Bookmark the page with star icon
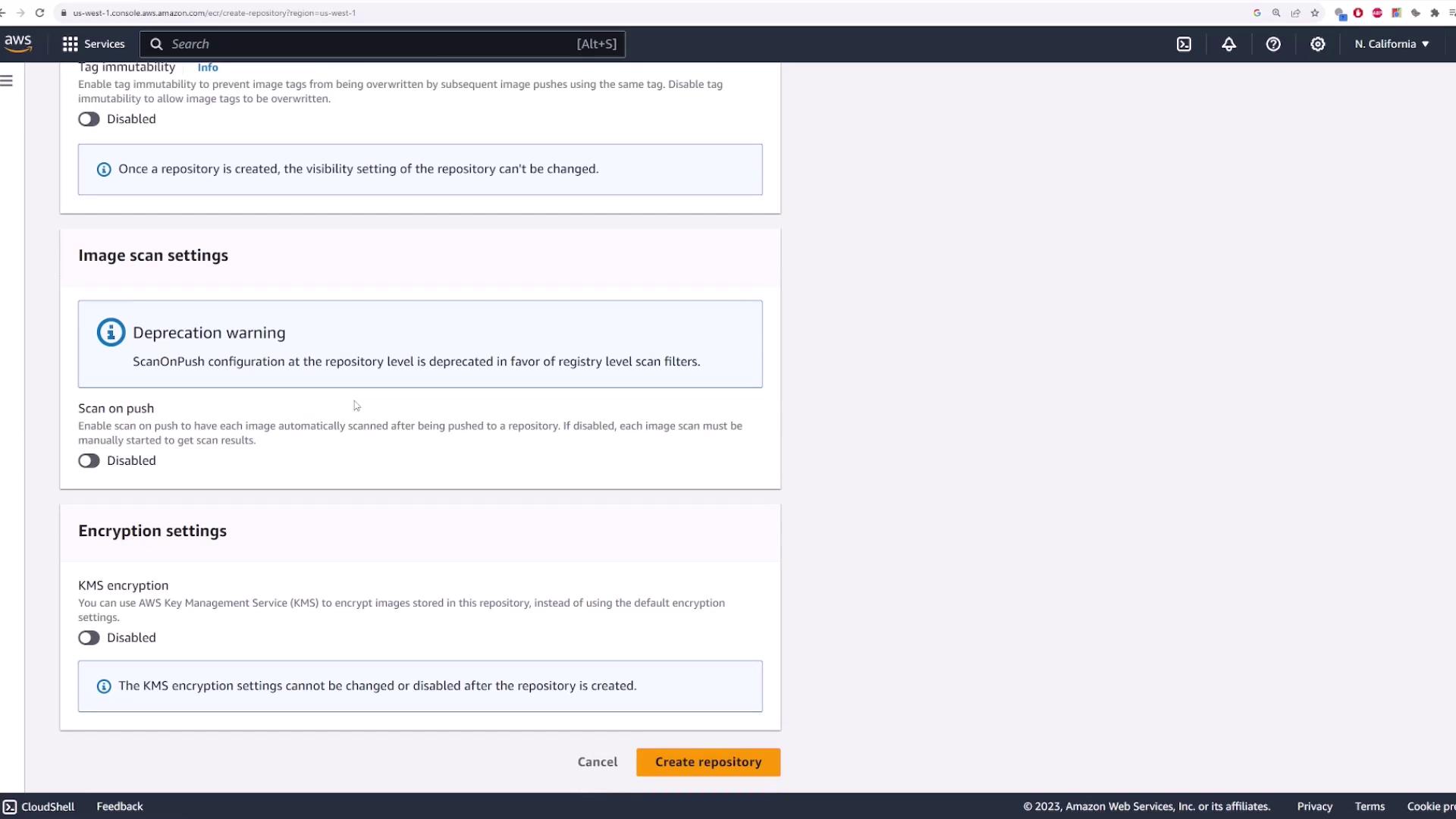This screenshot has width=1456, height=819. point(1315,13)
